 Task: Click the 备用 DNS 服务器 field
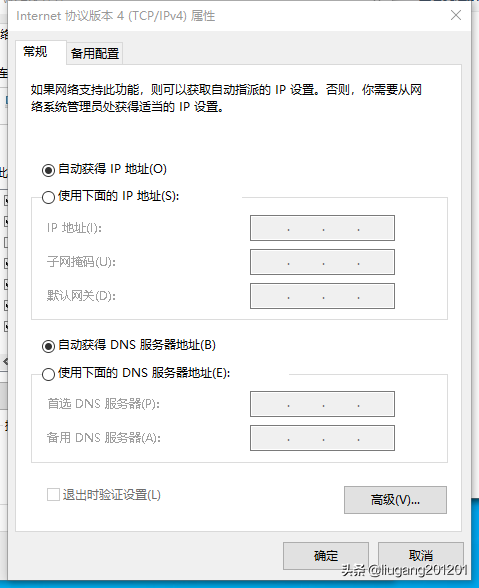coord(322,438)
